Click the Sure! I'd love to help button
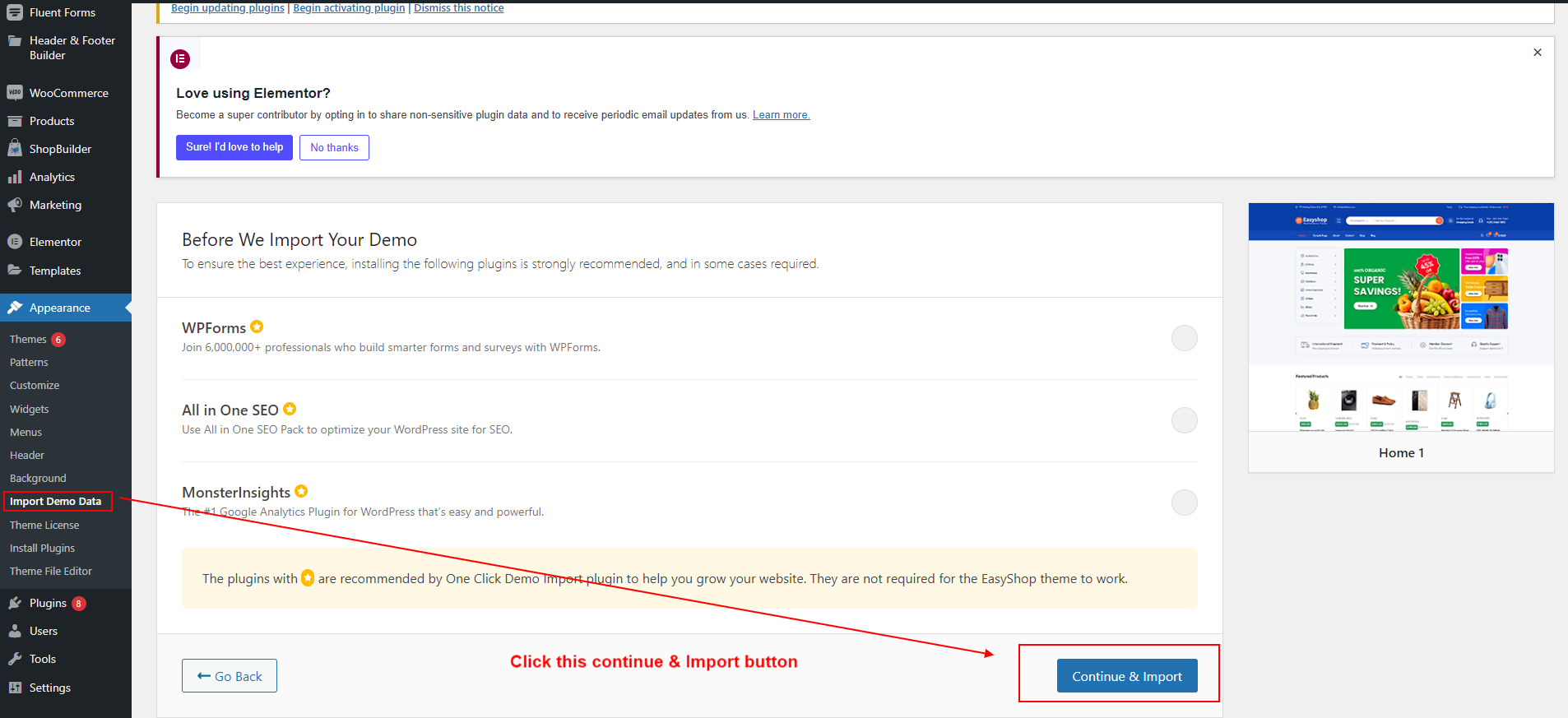This screenshot has height=718, width=1568. pyautogui.click(x=234, y=147)
